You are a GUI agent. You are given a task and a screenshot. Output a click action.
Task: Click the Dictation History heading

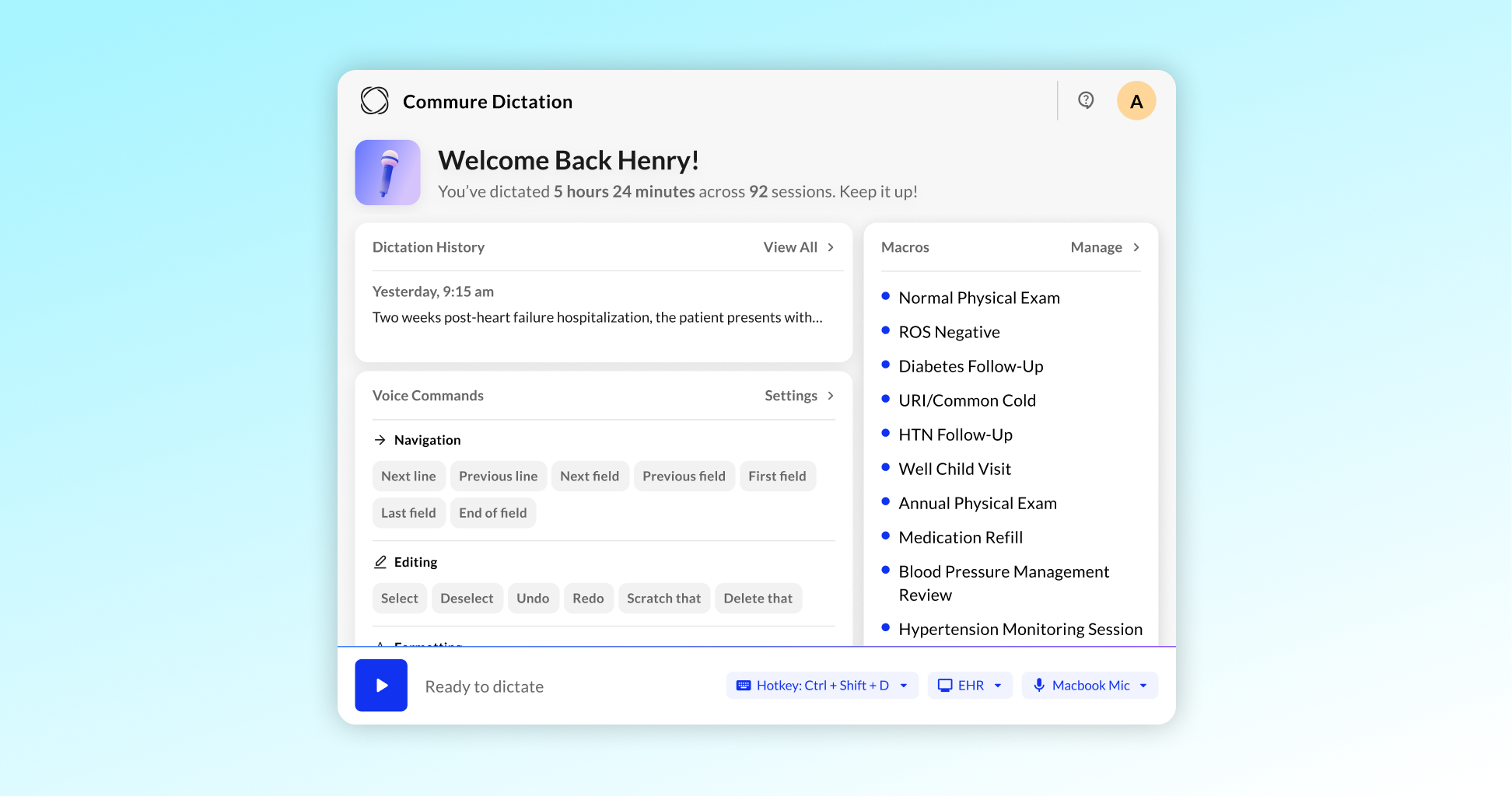[429, 247]
